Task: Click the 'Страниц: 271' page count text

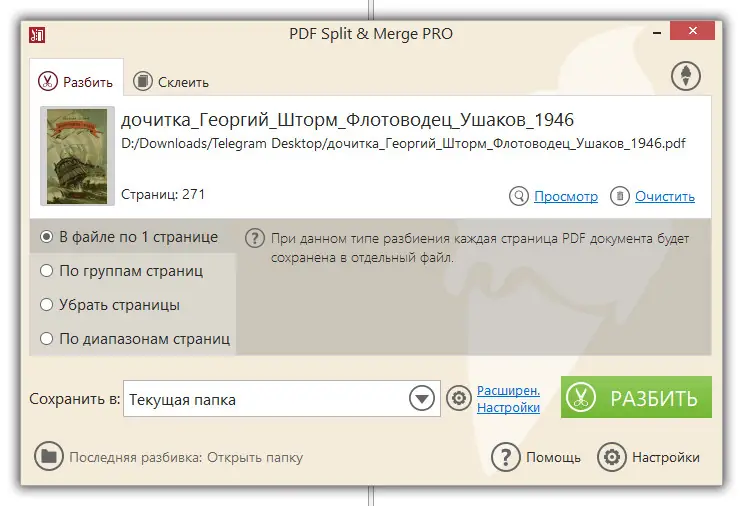Action: point(163,194)
